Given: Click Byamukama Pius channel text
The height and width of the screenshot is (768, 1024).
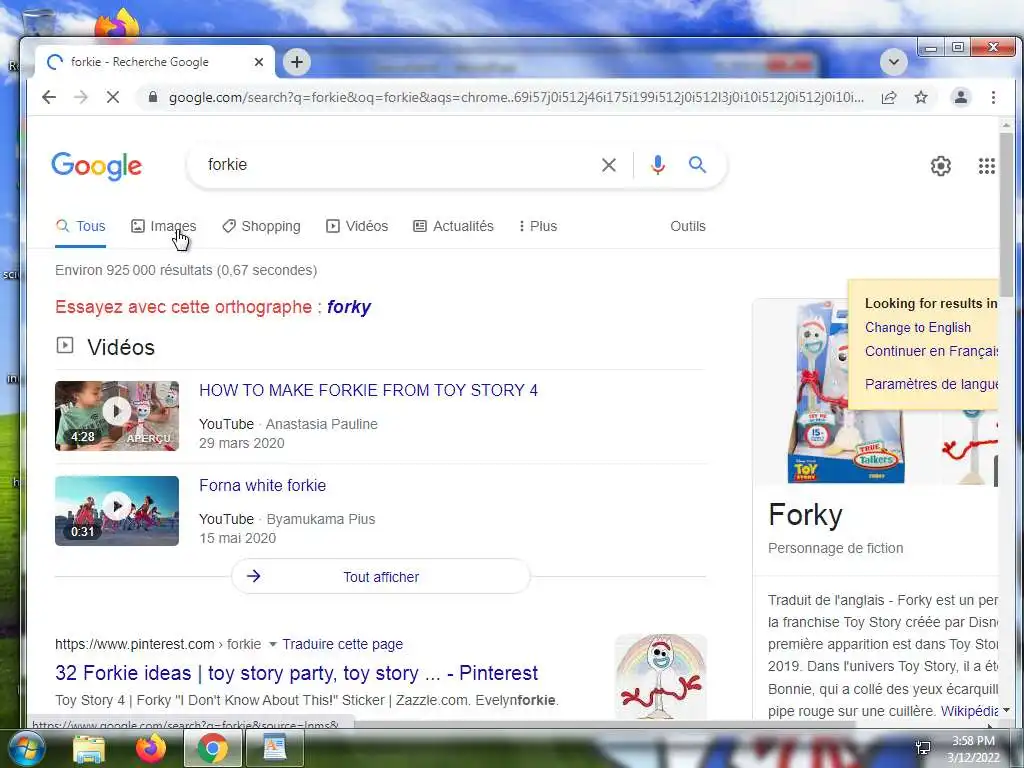Looking at the screenshot, I should [x=321, y=519].
